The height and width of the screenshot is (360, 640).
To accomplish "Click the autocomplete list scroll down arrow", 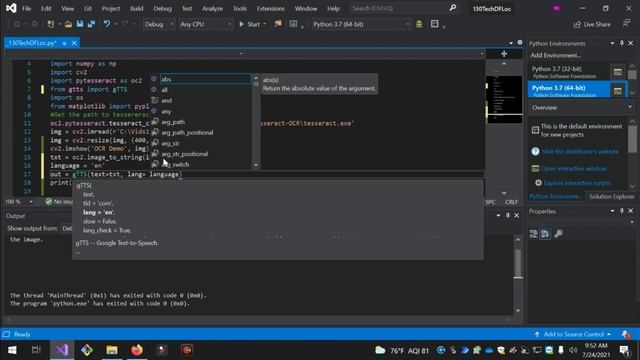I will pos(256,165).
